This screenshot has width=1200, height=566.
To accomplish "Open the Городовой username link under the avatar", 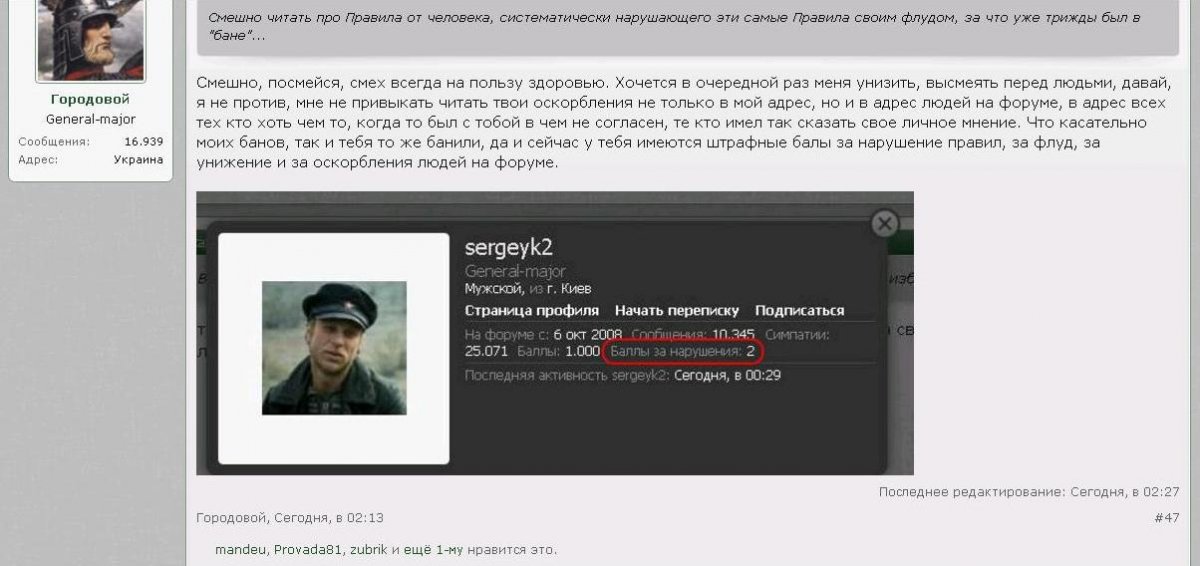I will (x=90, y=100).
